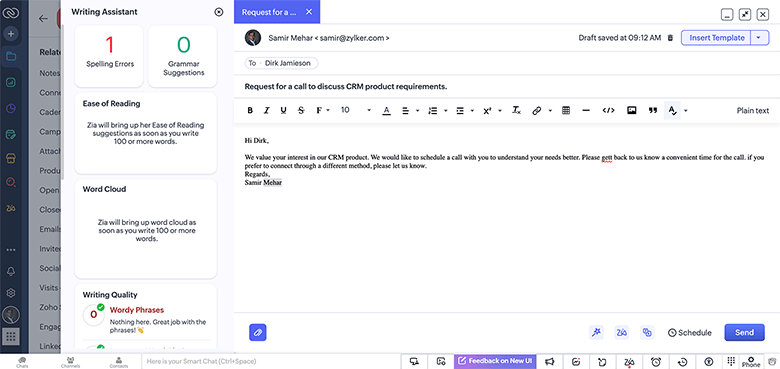Click the Smart Chat input field
Viewport: 780px width, 369px height.
(271, 362)
